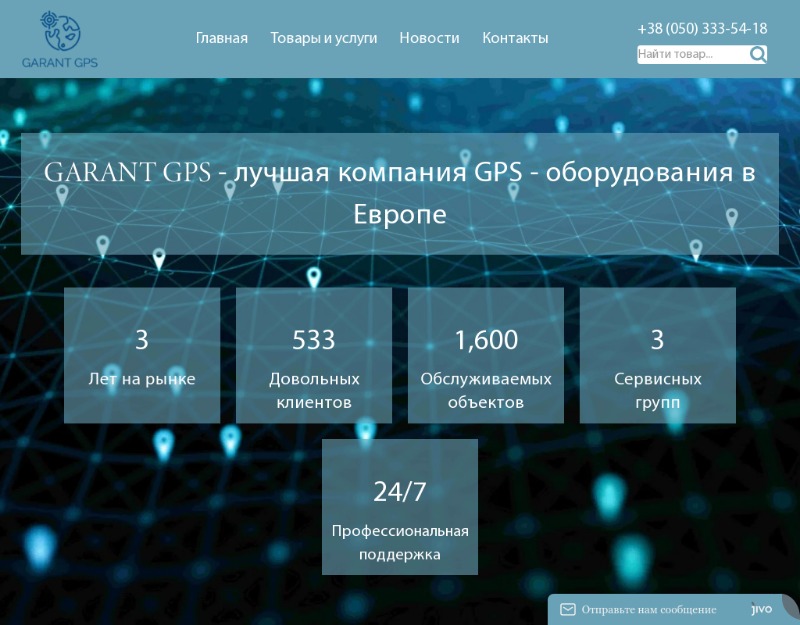
Task: Click the 24/7 Профессиональная поддержка card
Action: coord(399,507)
